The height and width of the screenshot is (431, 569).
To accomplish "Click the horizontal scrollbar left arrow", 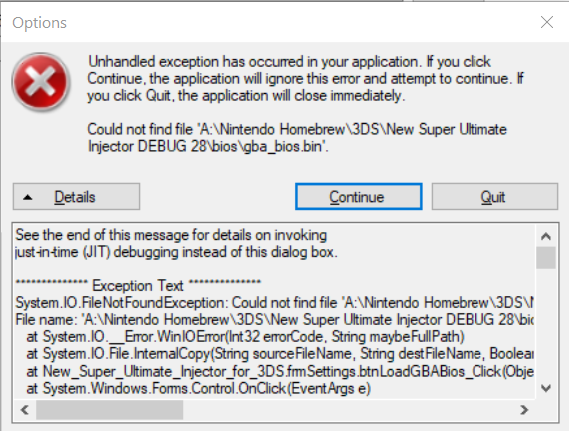I will 25,410.
